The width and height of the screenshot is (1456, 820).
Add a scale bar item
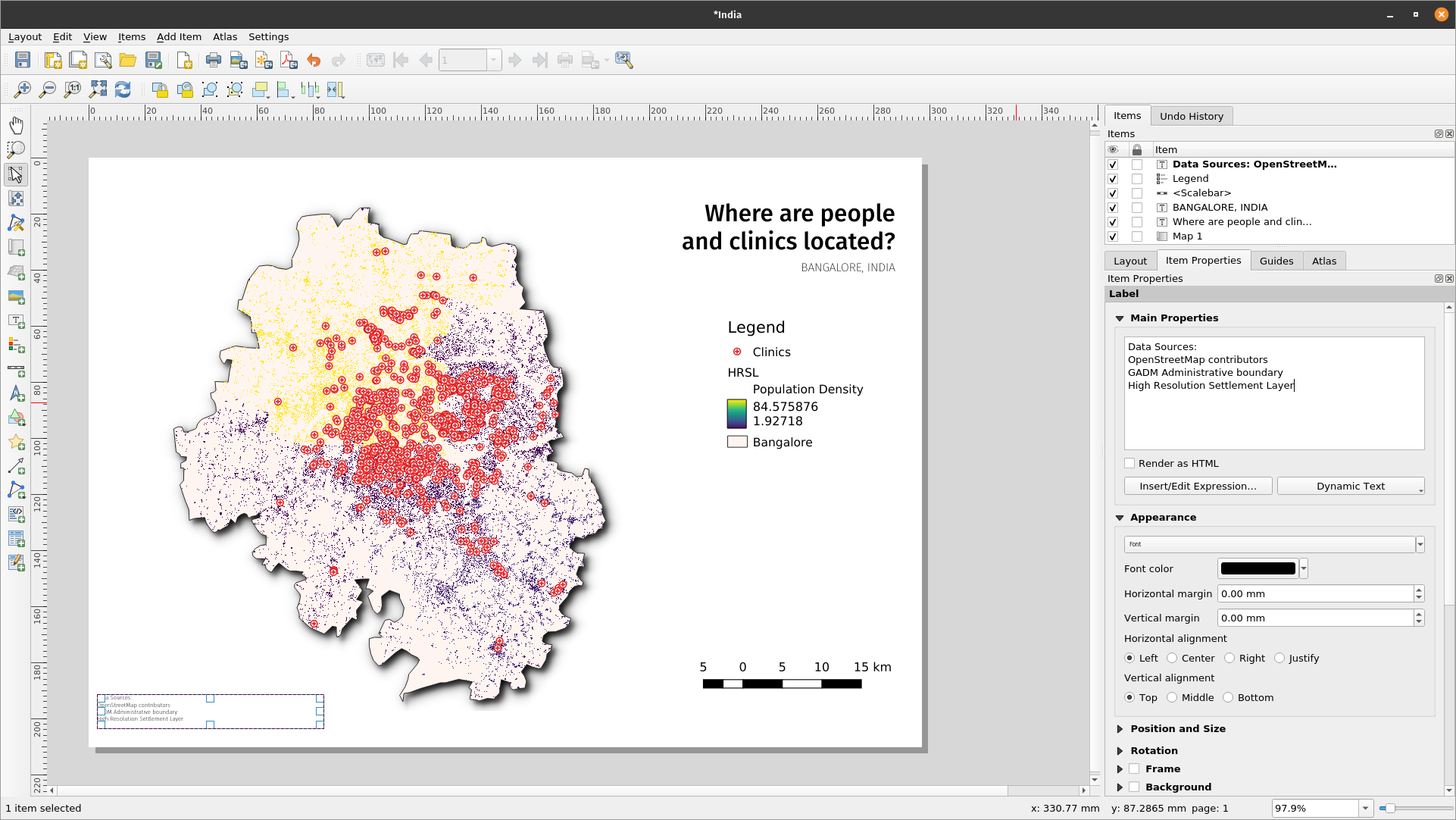16,370
